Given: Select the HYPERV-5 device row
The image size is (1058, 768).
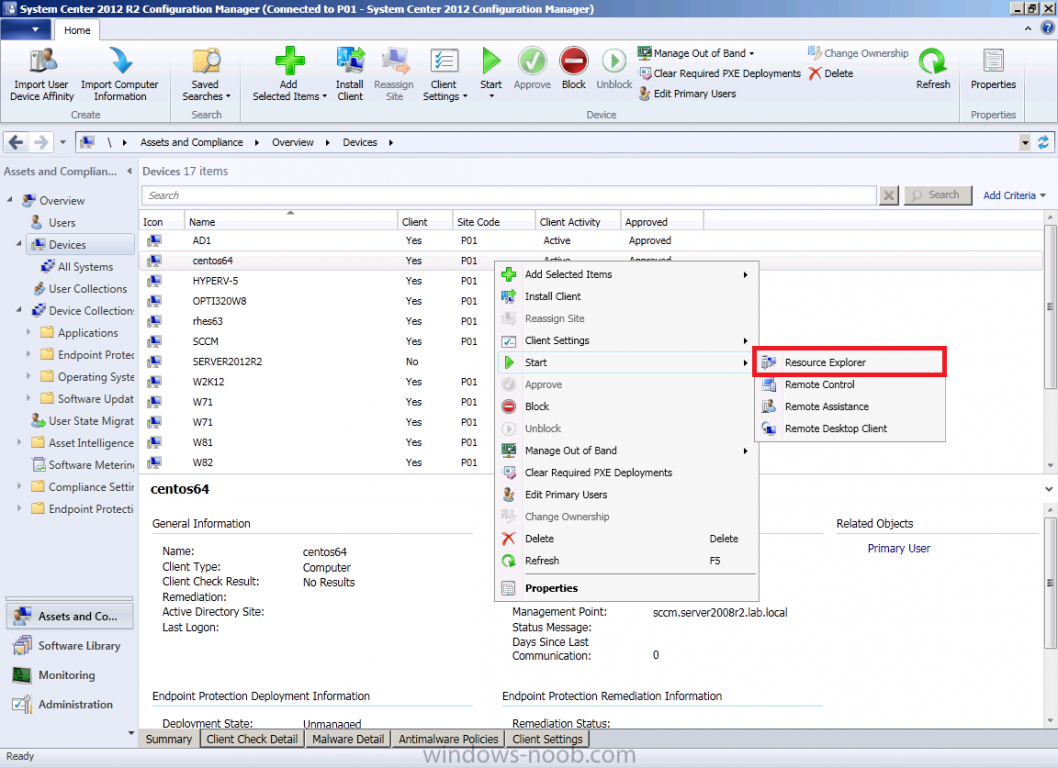Looking at the screenshot, I should tap(590, 281).
